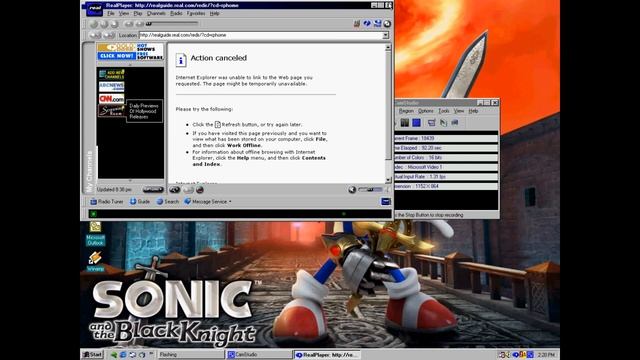The width and height of the screenshot is (640, 360).
Task: Open the Favorites menu in RealPlayer
Action: pos(196,13)
